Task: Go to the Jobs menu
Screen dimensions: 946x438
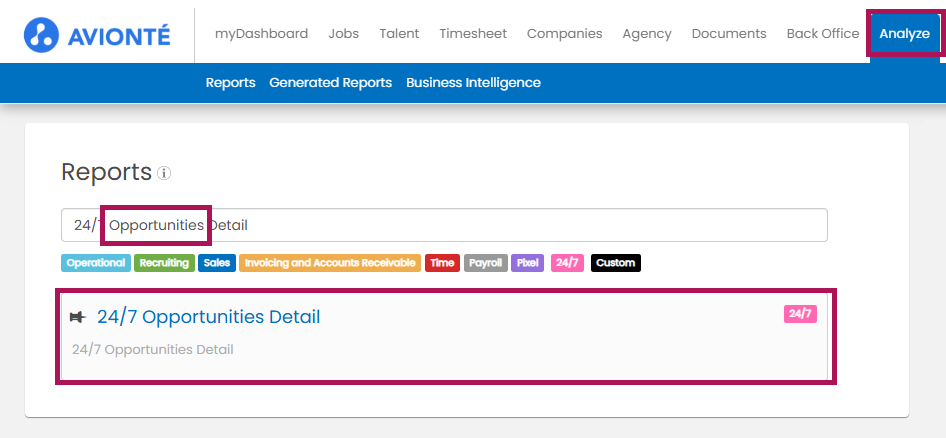Action: coord(343,34)
